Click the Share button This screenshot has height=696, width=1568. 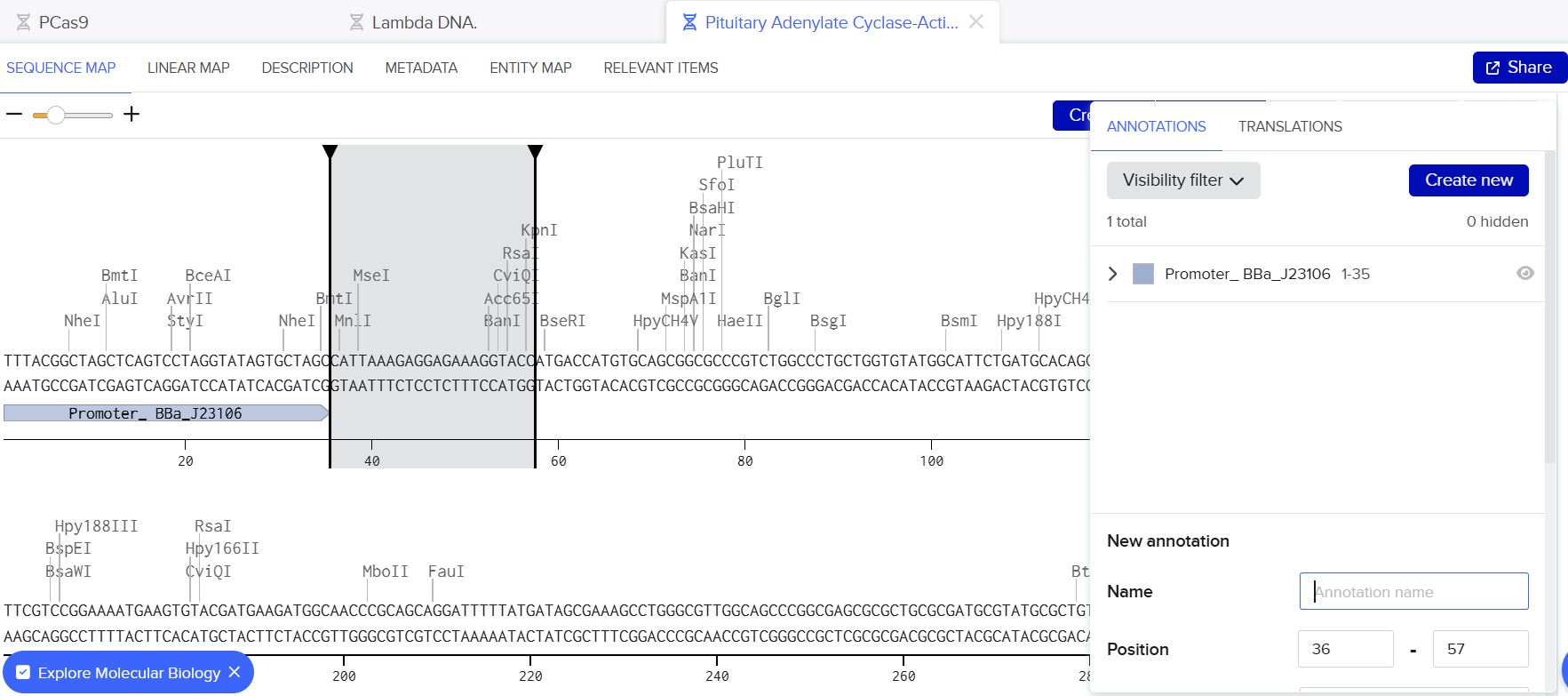point(1518,68)
